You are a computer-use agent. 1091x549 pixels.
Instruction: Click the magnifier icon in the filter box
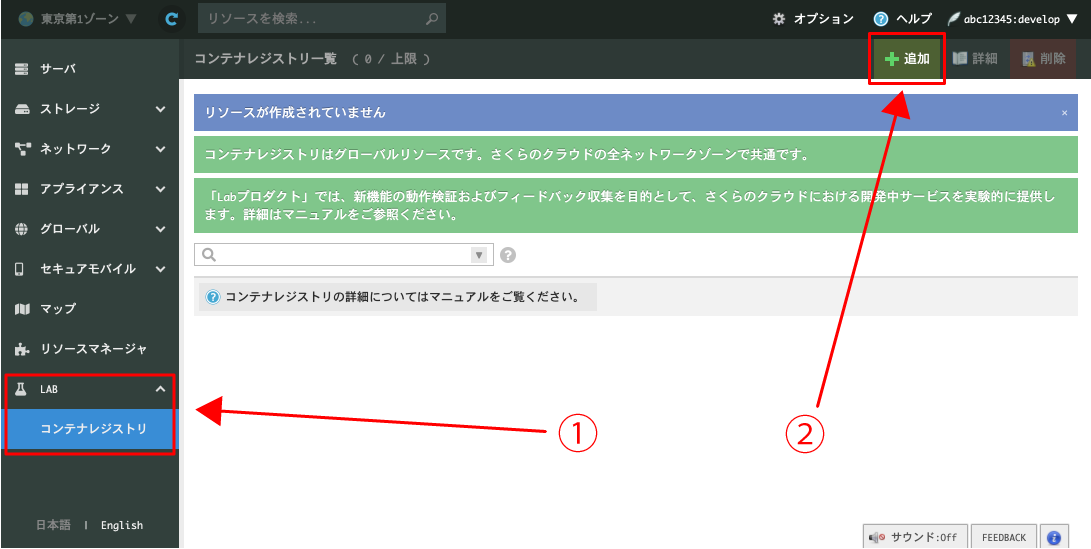(x=209, y=255)
